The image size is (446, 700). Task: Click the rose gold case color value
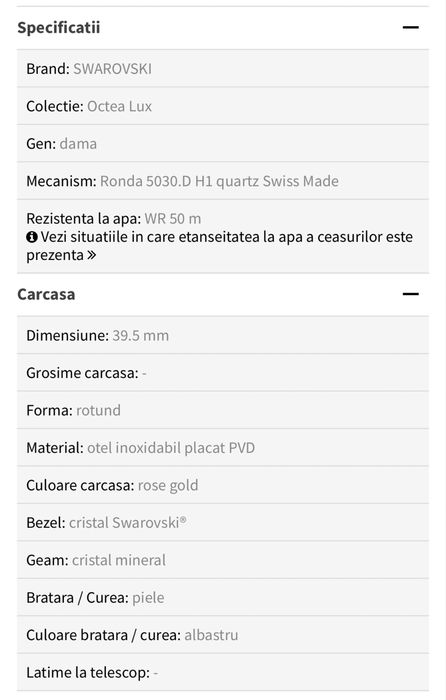[168, 486]
